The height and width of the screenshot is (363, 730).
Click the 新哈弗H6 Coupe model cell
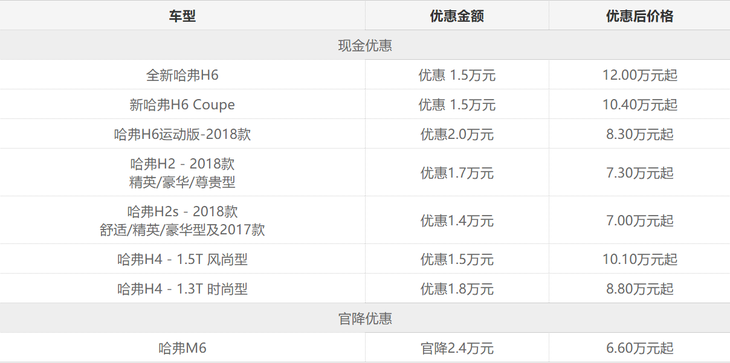(182, 105)
